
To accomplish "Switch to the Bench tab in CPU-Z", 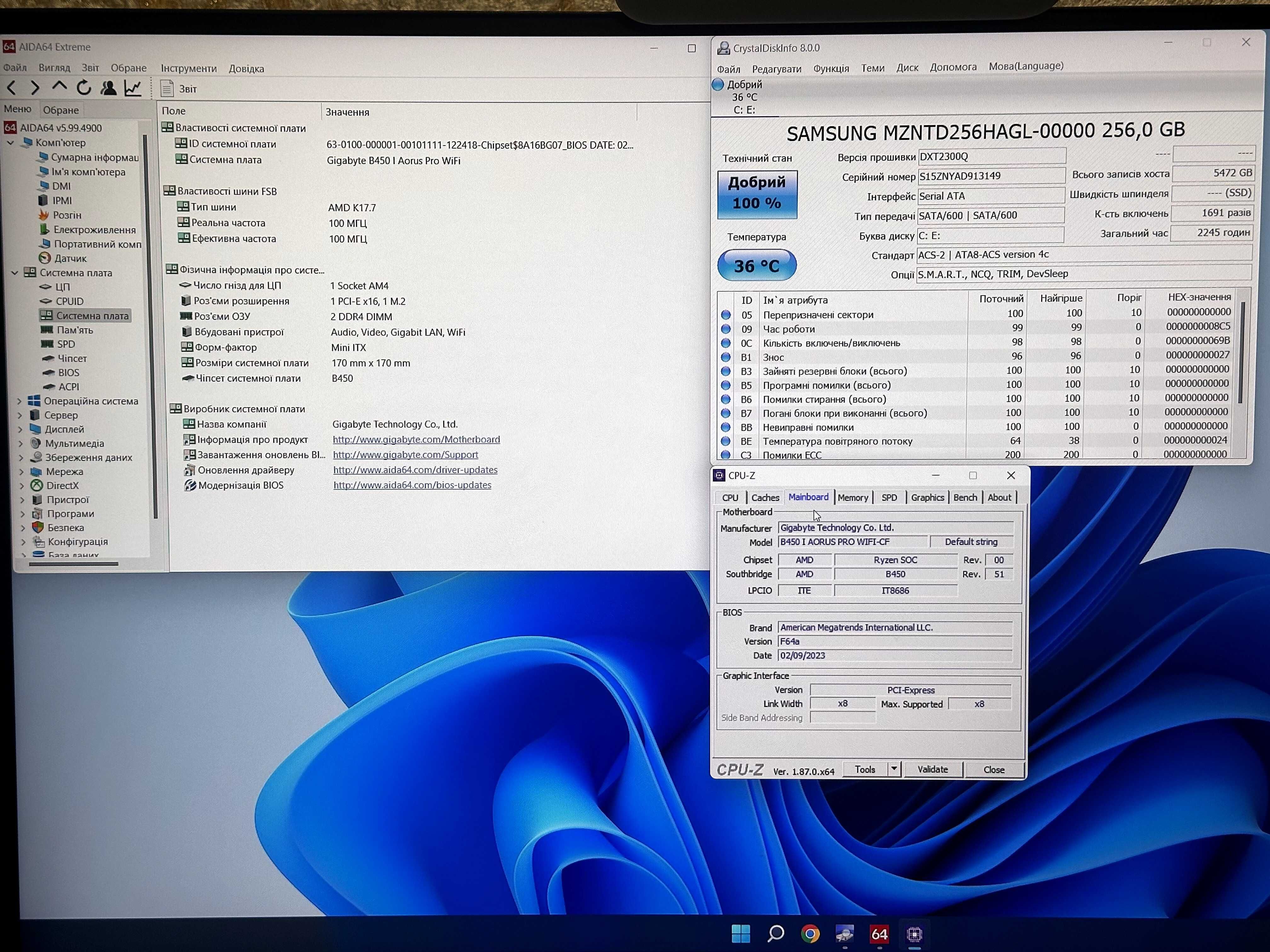I will coord(964,497).
